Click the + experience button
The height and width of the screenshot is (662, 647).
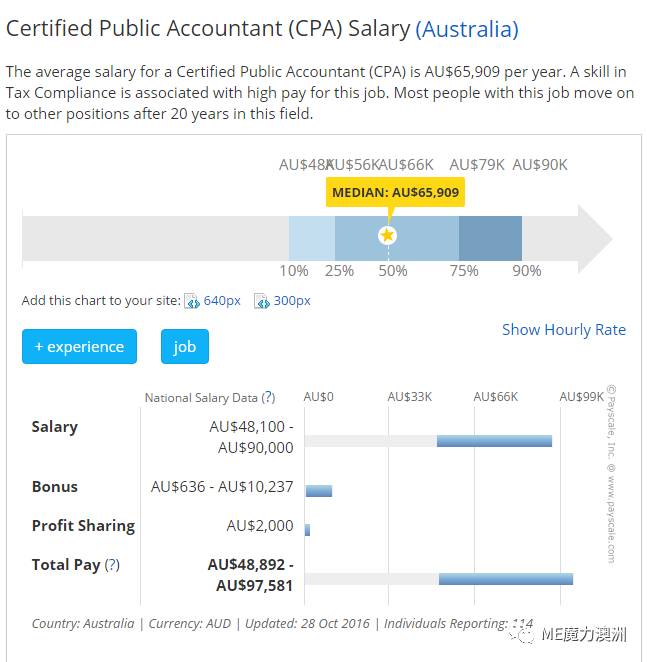(79, 346)
